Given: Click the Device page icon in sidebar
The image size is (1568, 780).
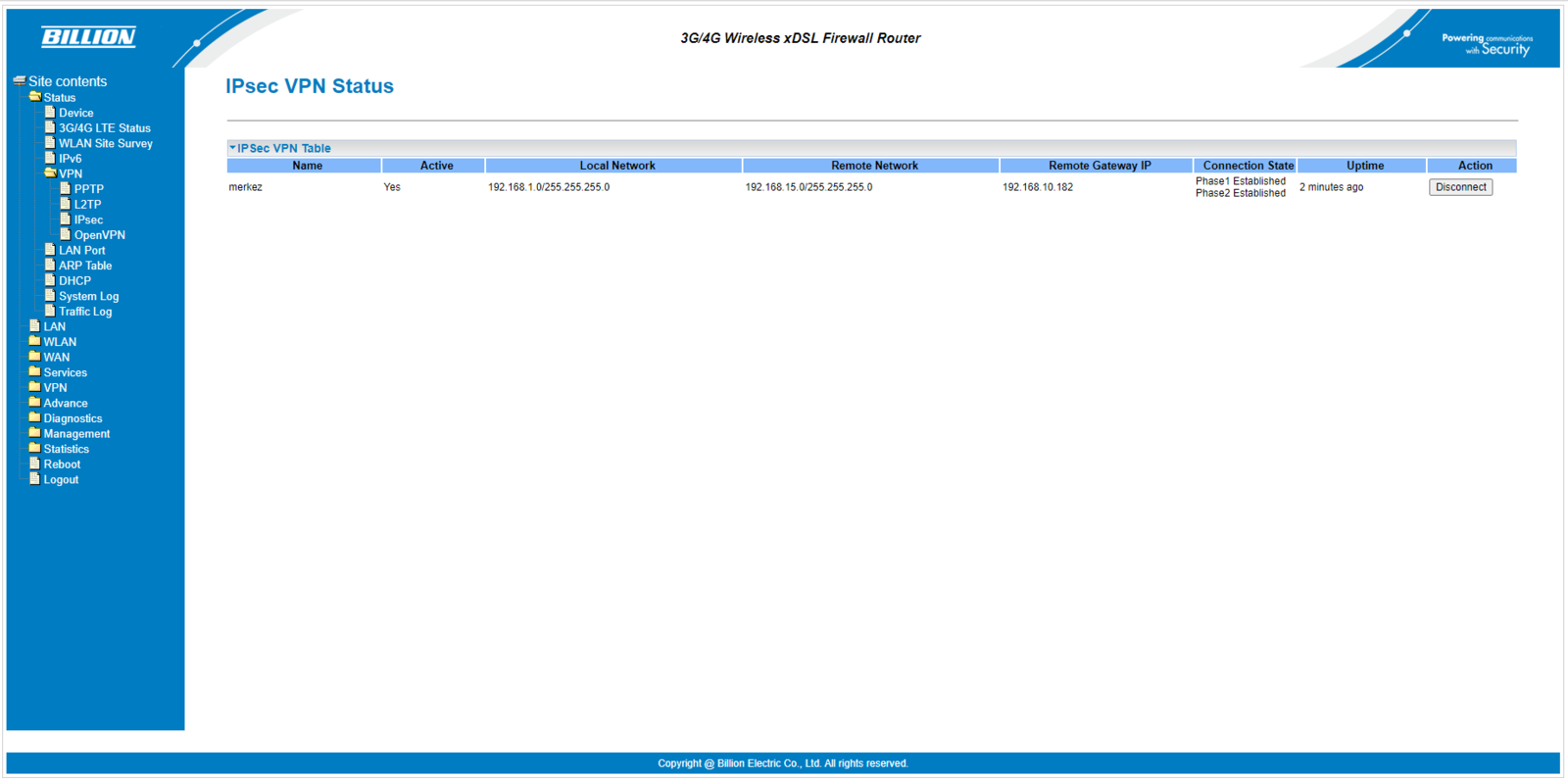Looking at the screenshot, I should (x=50, y=113).
